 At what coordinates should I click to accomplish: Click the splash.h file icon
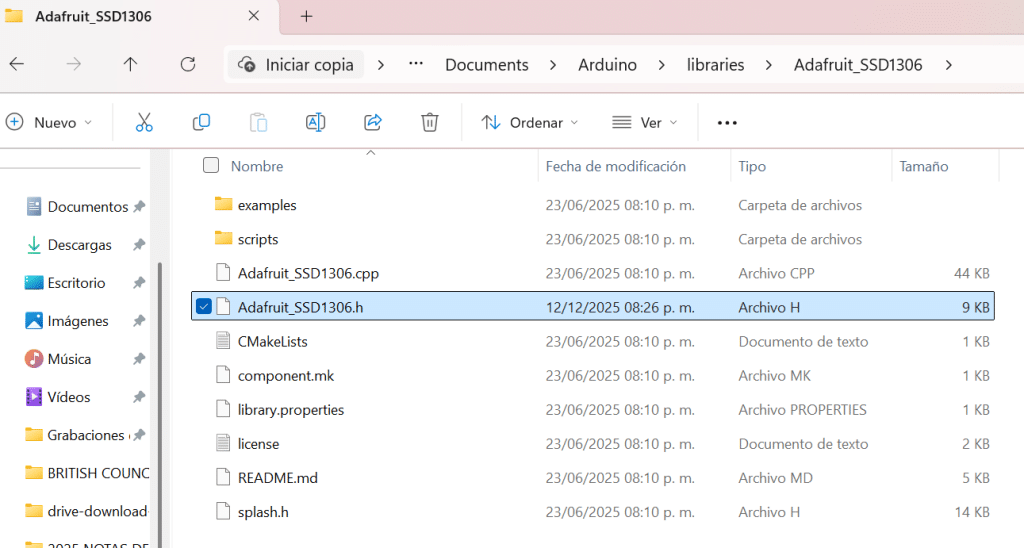coord(223,511)
